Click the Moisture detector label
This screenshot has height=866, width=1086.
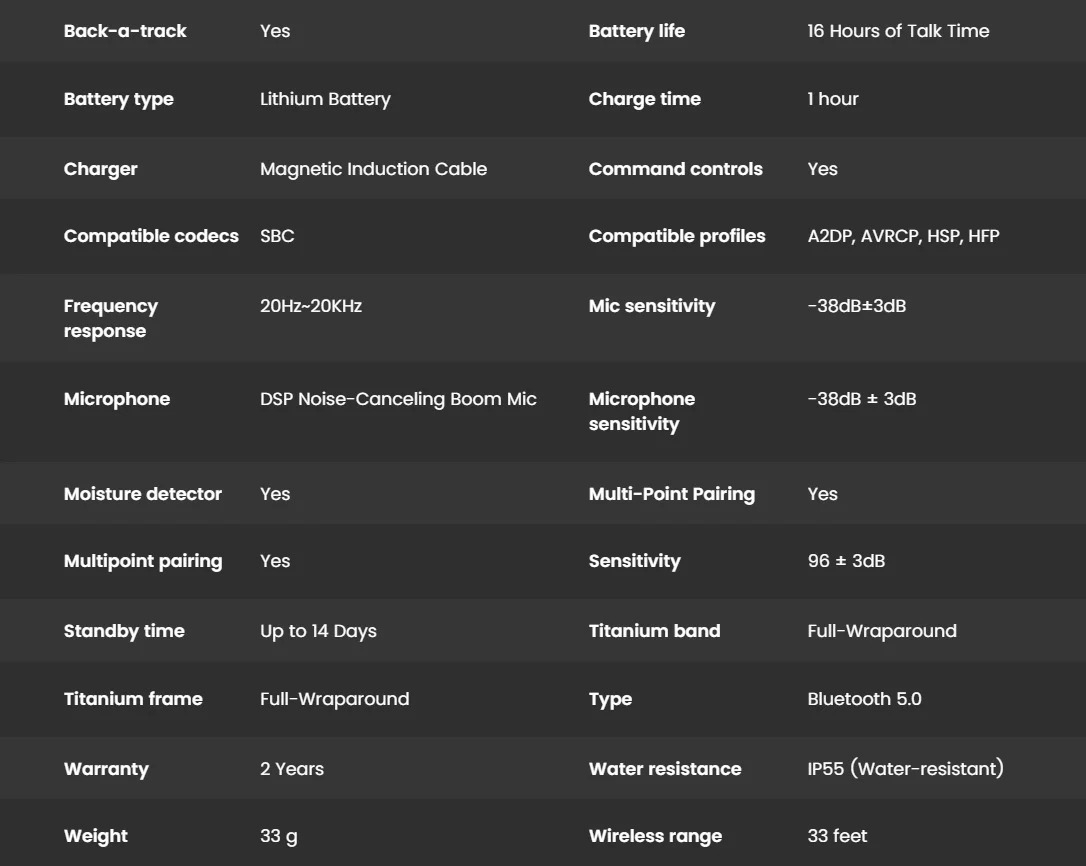click(x=142, y=494)
